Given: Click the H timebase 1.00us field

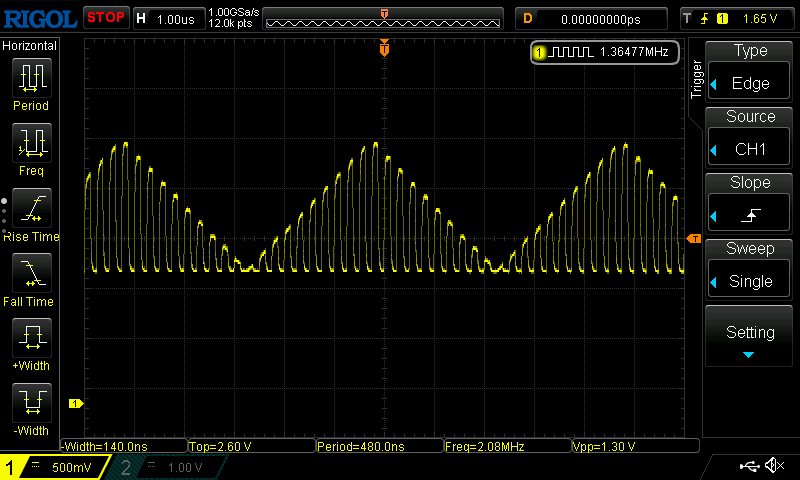Looking at the screenshot, I should point(169,19).
